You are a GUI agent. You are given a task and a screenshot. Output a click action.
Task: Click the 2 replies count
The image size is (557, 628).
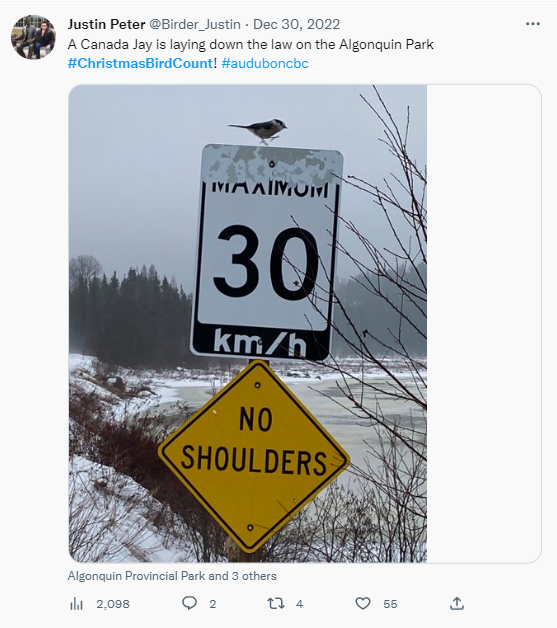click(x=213, y=604)
